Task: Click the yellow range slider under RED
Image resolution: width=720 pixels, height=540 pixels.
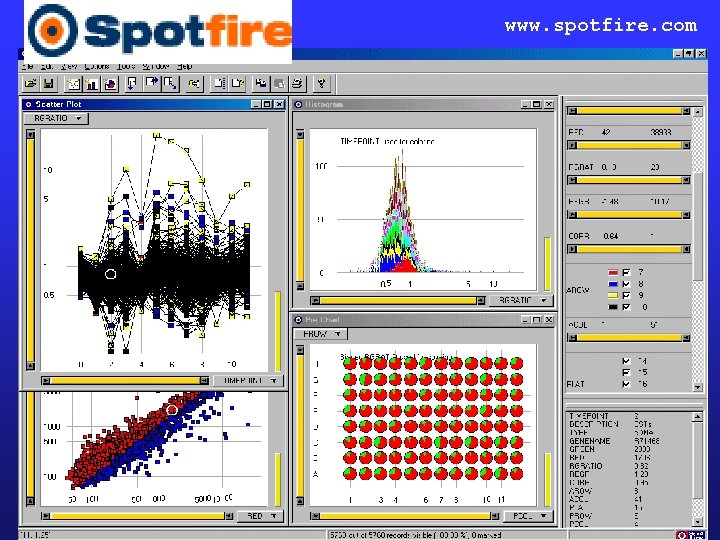Action: 629,146
